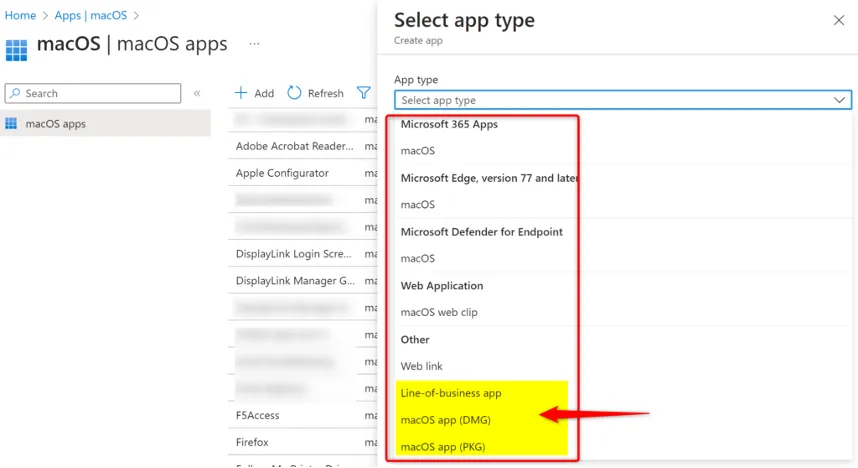Select macOS app (DMG) option

[x=445, y=420]
